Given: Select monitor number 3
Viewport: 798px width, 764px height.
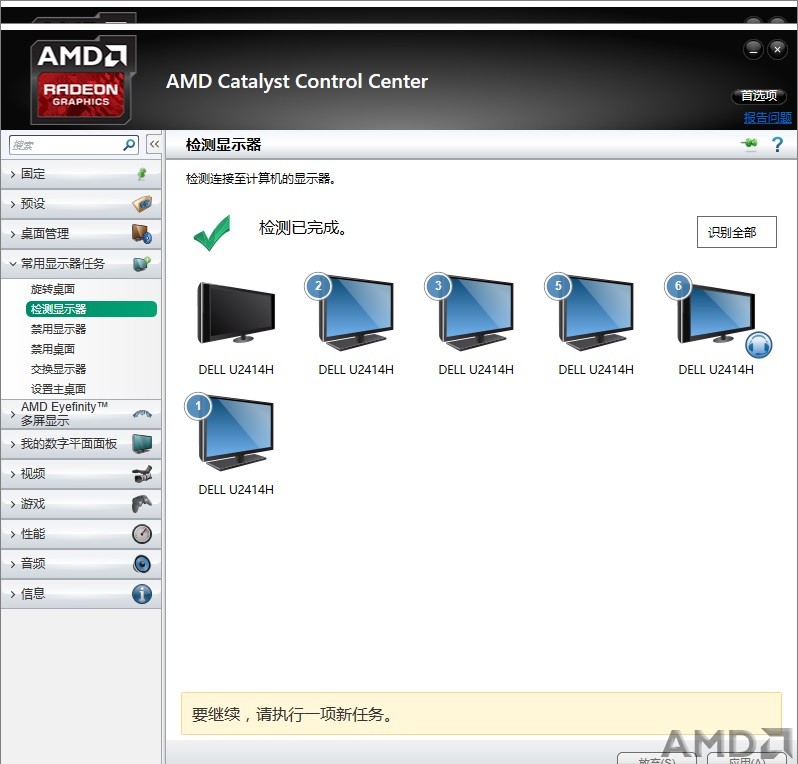Looking at the screenshot, I should coord(476,313).
